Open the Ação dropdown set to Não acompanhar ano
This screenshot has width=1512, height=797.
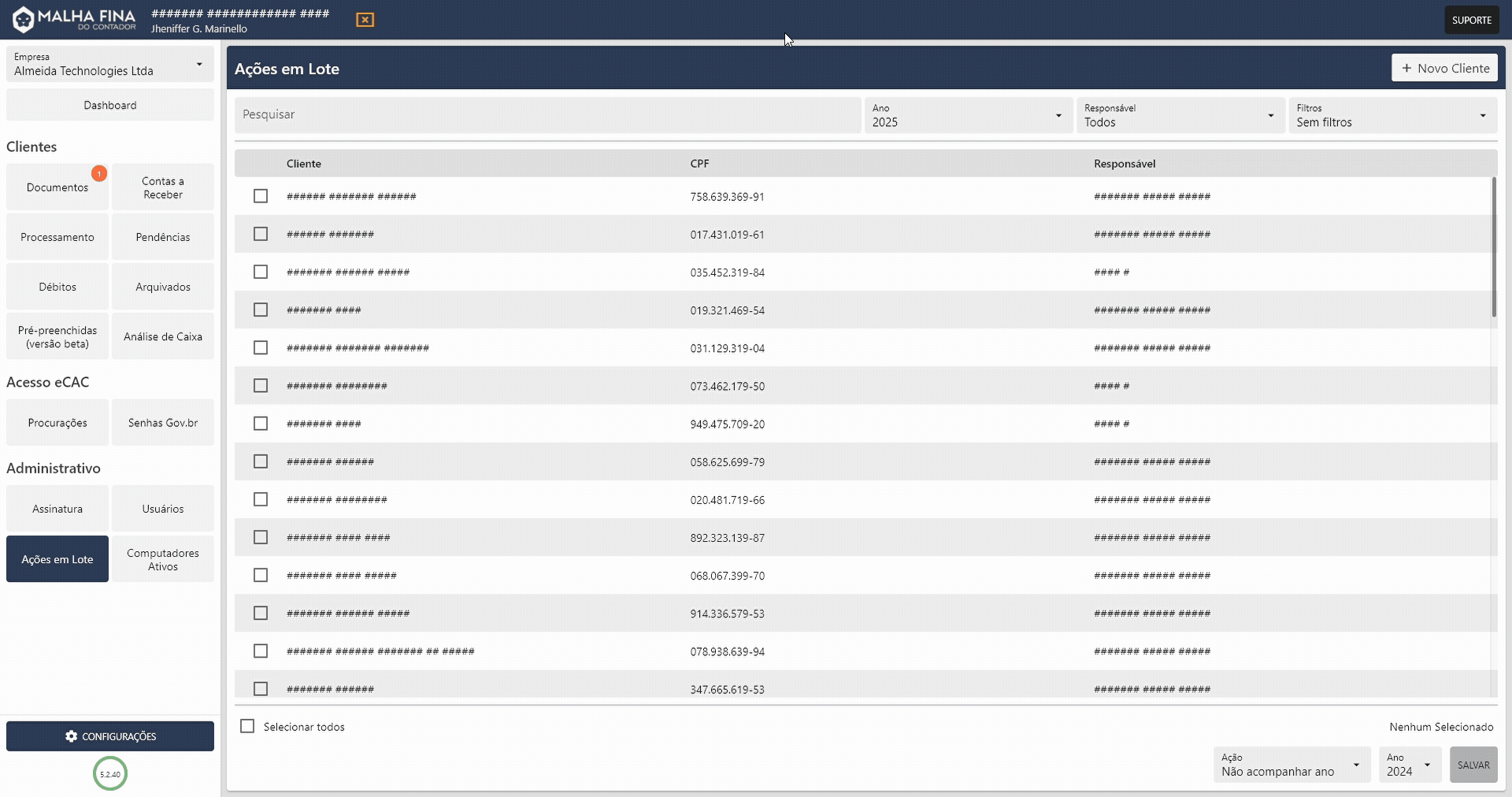1291,765
